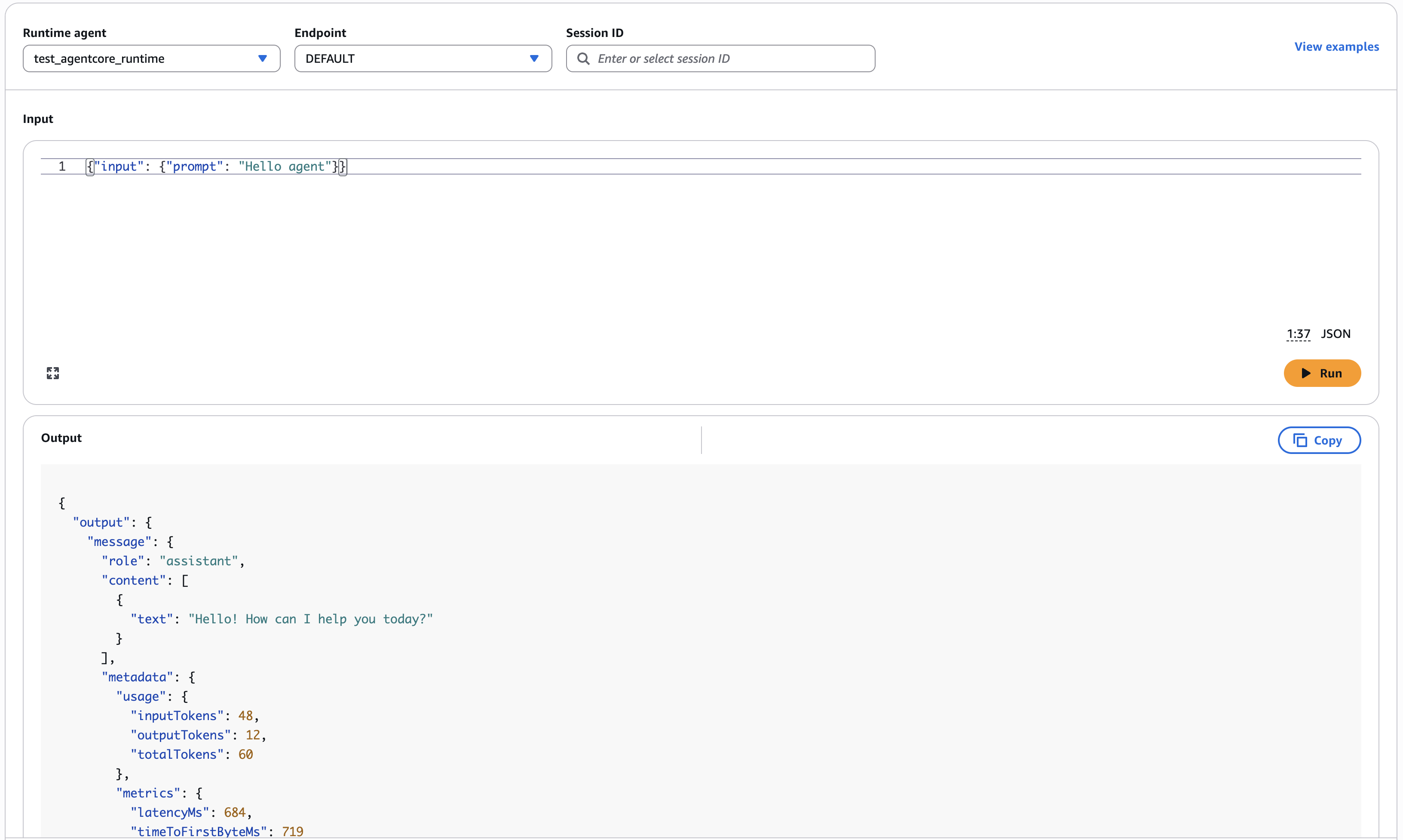1403x840 pixels.
Task: Click the Input section heading
Action: (x=38, y=119)
